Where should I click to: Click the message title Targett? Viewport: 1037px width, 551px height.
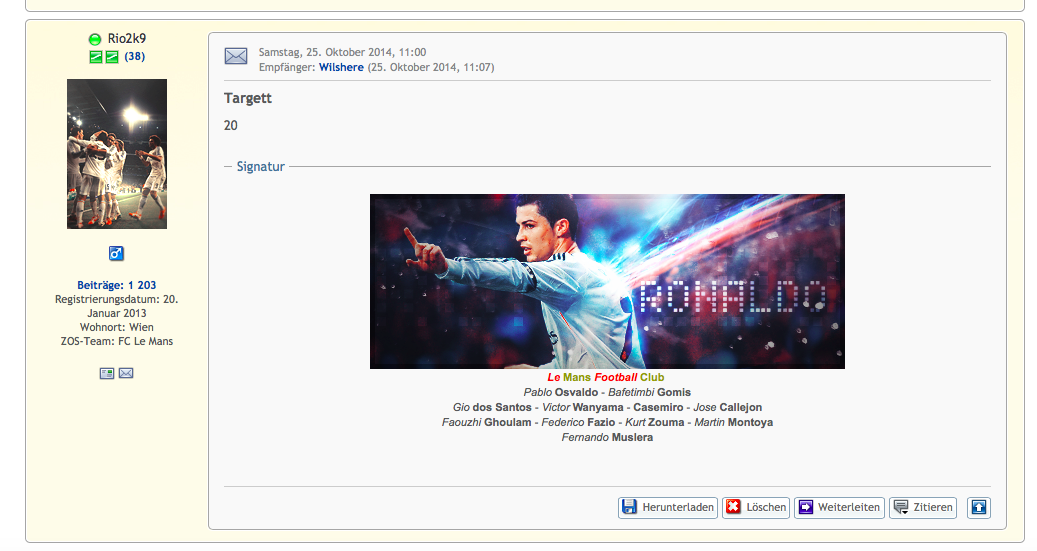[248, 98]
